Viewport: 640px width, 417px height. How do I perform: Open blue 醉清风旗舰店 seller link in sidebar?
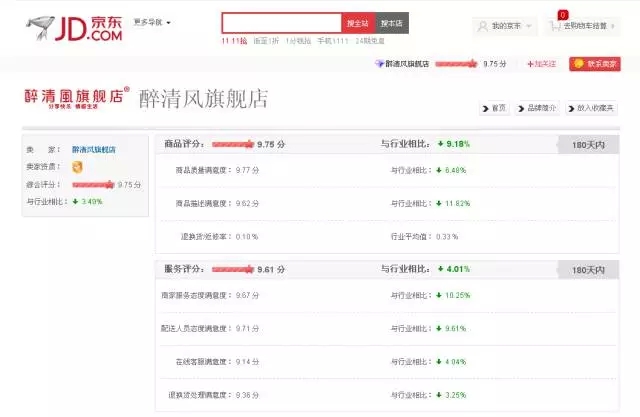pyautogui.click(x=94, y=149)
